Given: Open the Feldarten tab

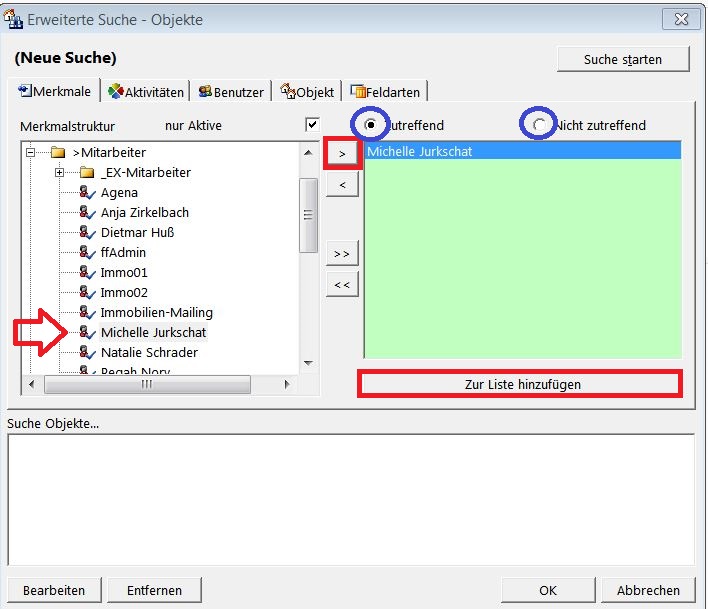Looking at the screenshot, I should click(x=384, y=92).
